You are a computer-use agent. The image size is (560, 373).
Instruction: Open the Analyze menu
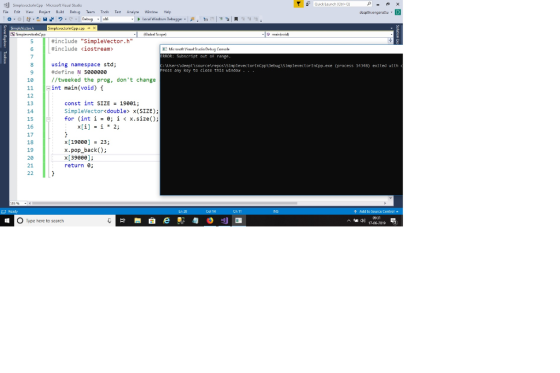133,12
